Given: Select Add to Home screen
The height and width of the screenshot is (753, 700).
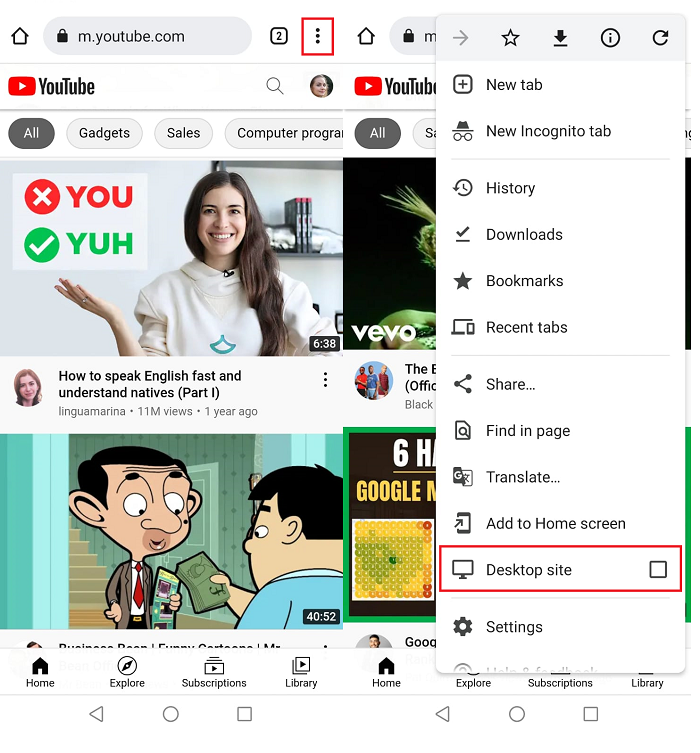Looking at the screenshot, I should coord(560,523).
